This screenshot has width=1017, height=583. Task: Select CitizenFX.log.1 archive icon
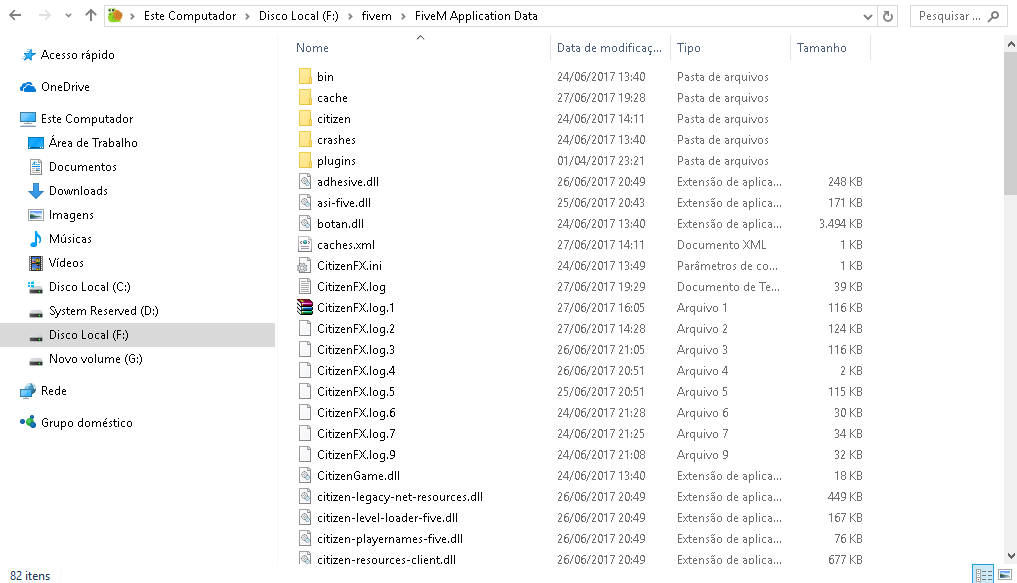(x=305, y=307)
